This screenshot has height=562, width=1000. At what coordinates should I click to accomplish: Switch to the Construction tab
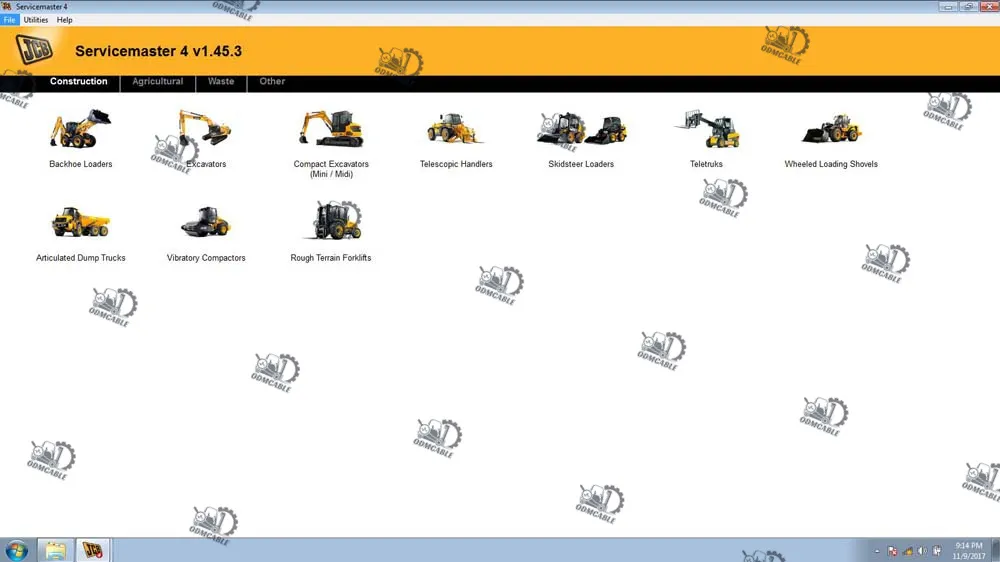pyautogui.click(x=78, y=82)
